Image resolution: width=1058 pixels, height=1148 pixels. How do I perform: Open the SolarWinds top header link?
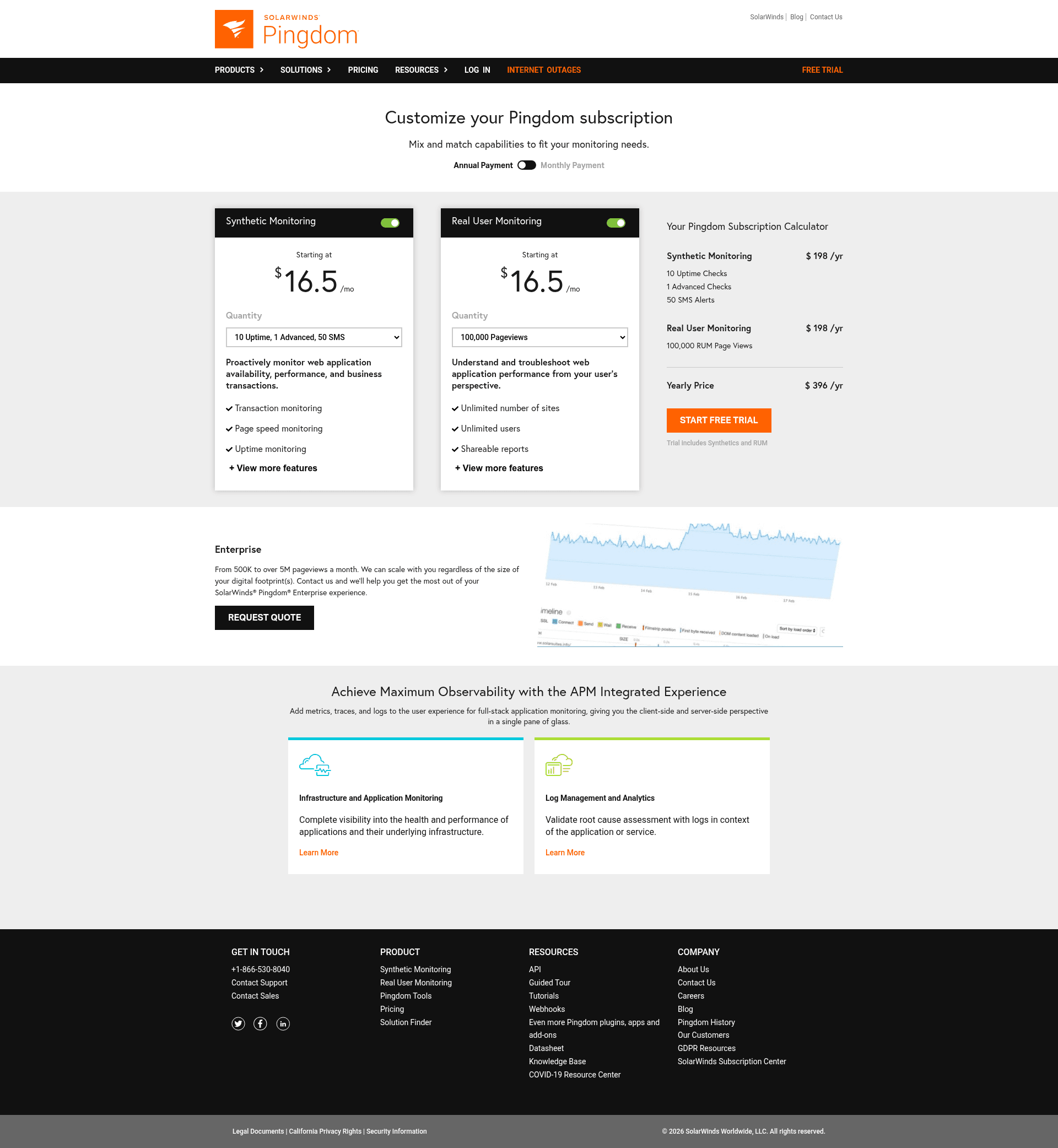tap(766, 17)
